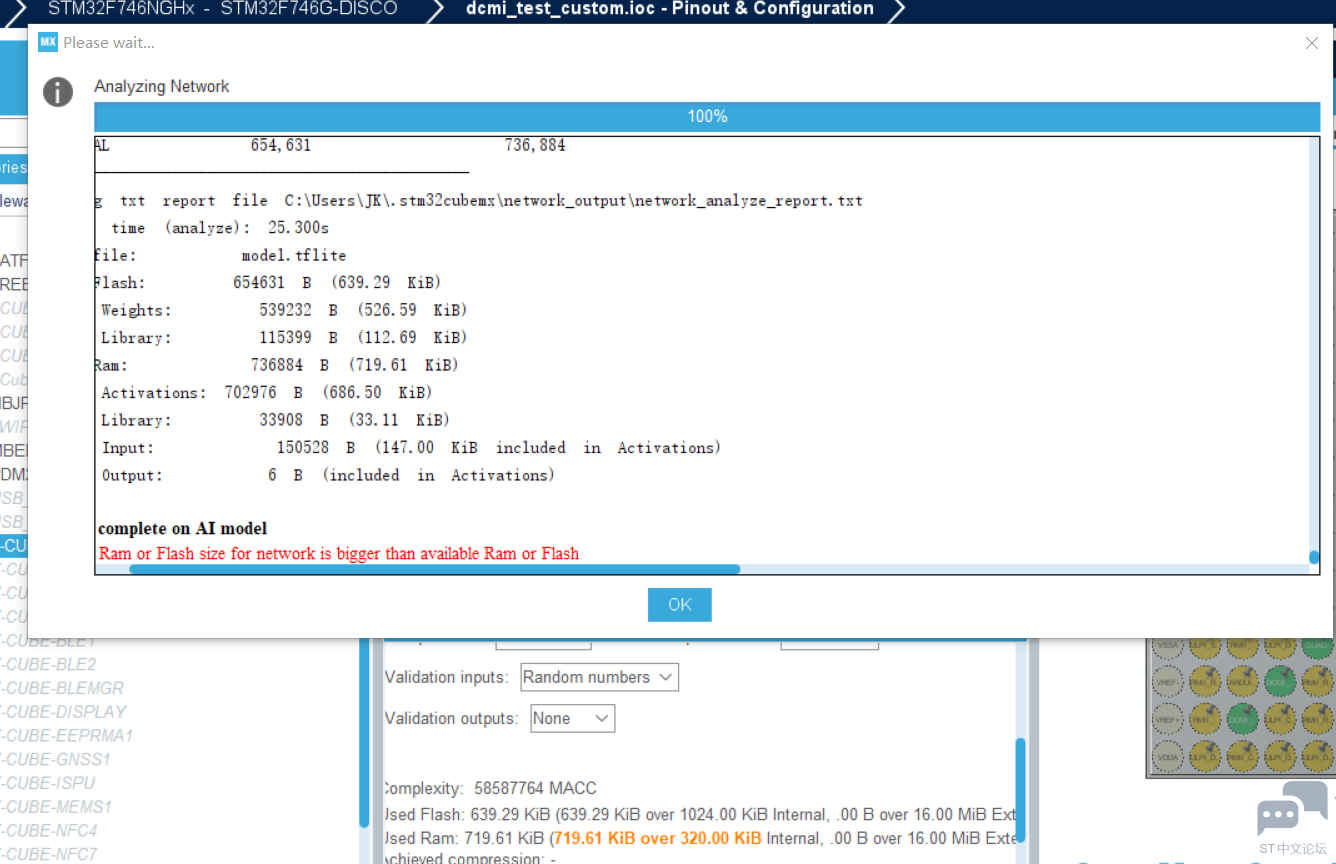
Task: Click the 'complete on AI model' bold line
Action: [x=183, y=528]
